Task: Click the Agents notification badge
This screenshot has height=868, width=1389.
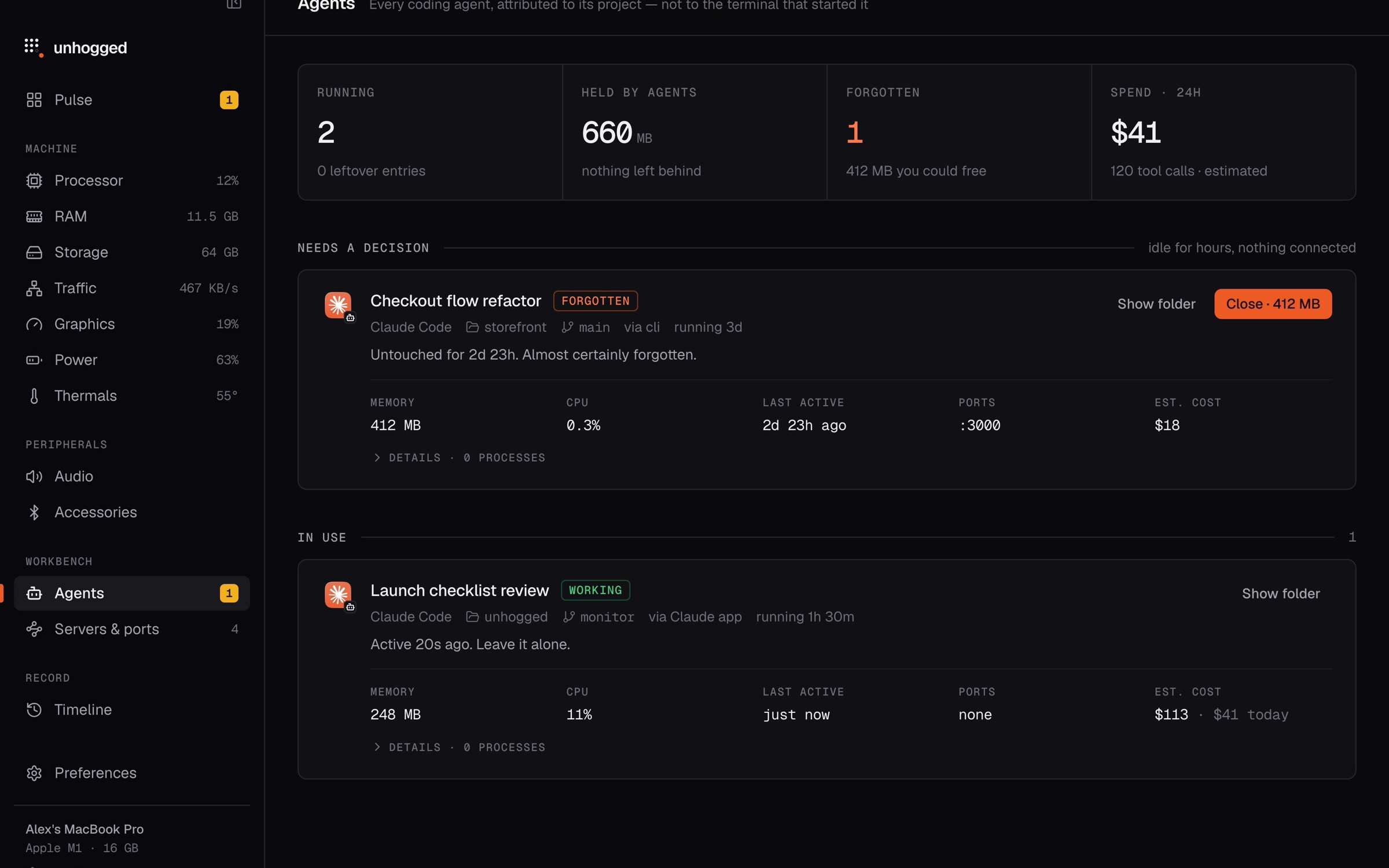Action: pos(229,593)
